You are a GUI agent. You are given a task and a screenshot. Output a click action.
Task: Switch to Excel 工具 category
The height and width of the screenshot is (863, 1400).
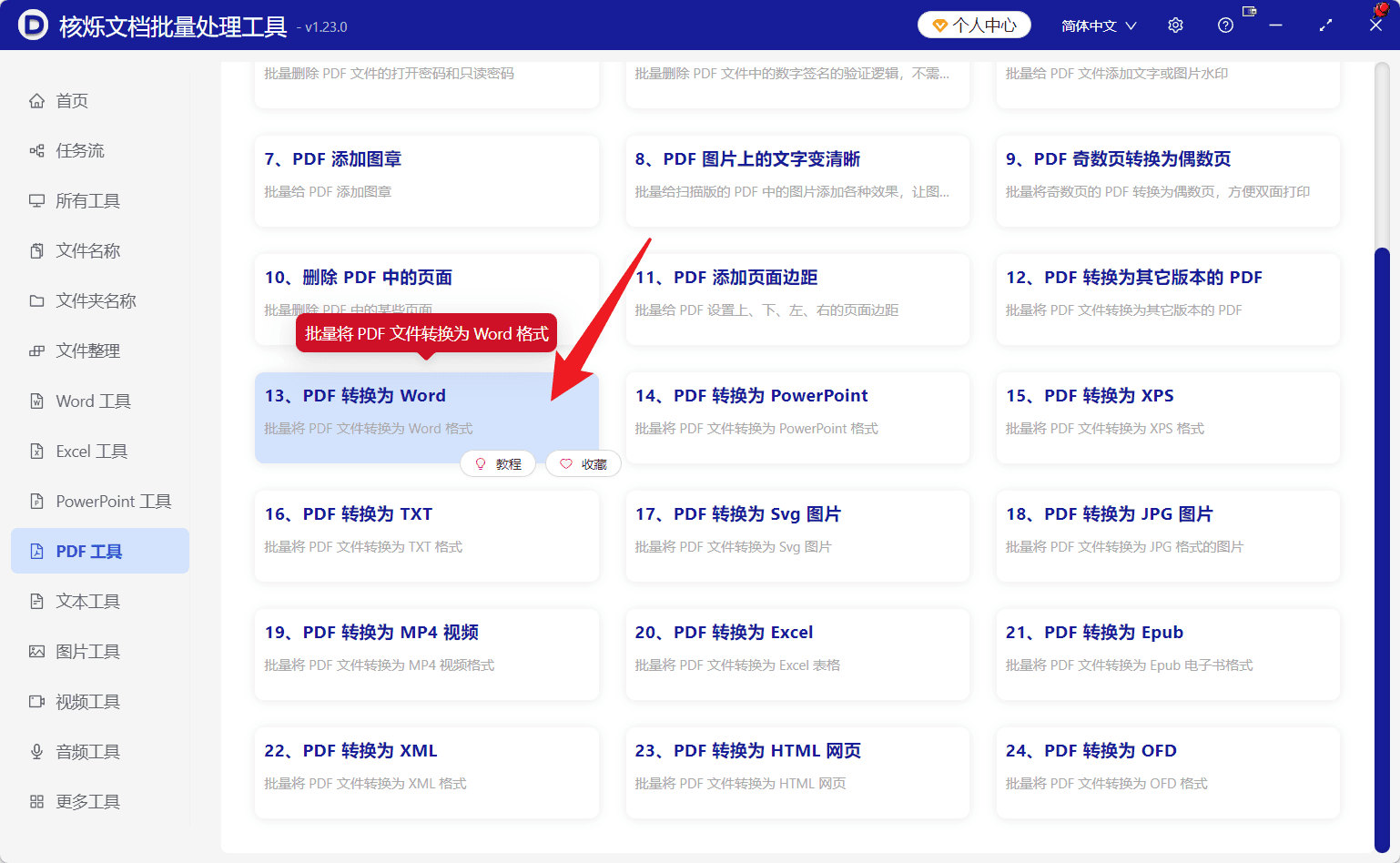[100, 452]
